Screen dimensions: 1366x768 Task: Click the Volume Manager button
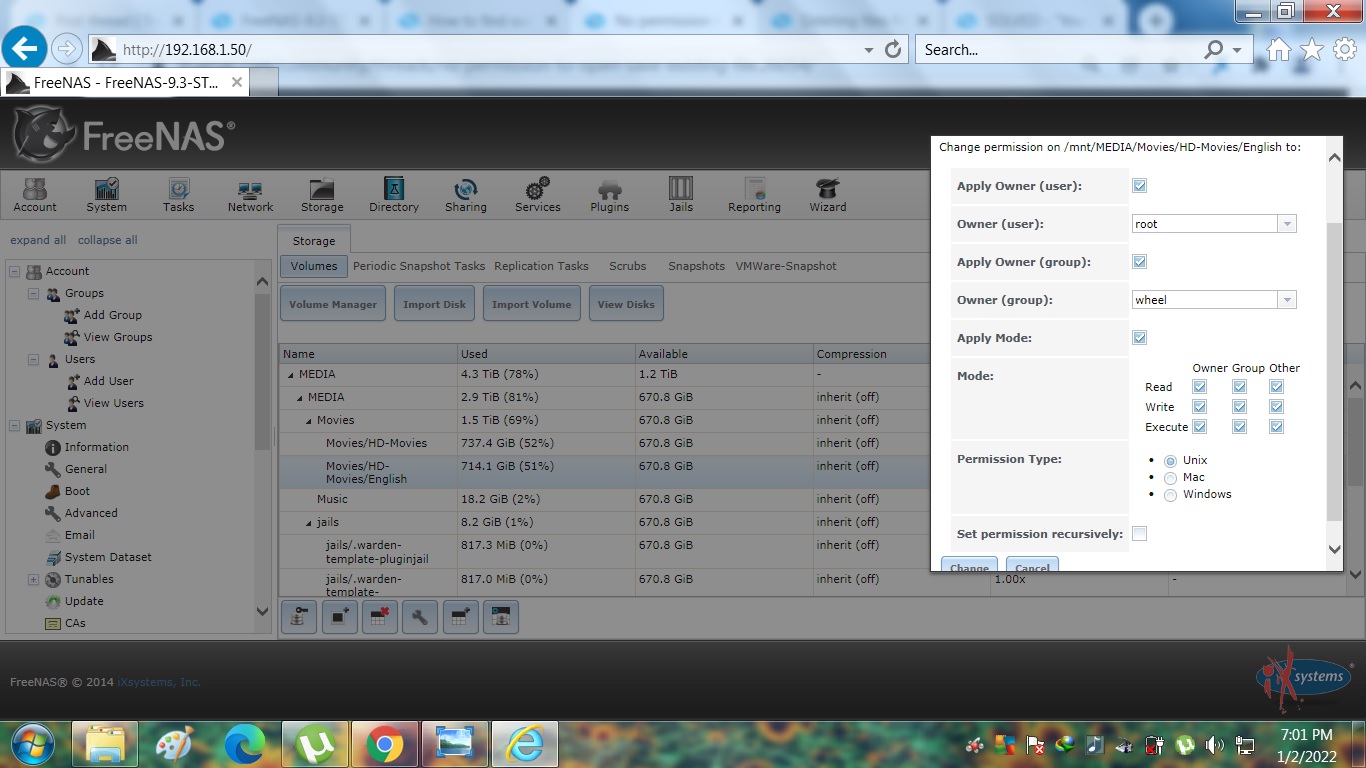pos(333,304)
